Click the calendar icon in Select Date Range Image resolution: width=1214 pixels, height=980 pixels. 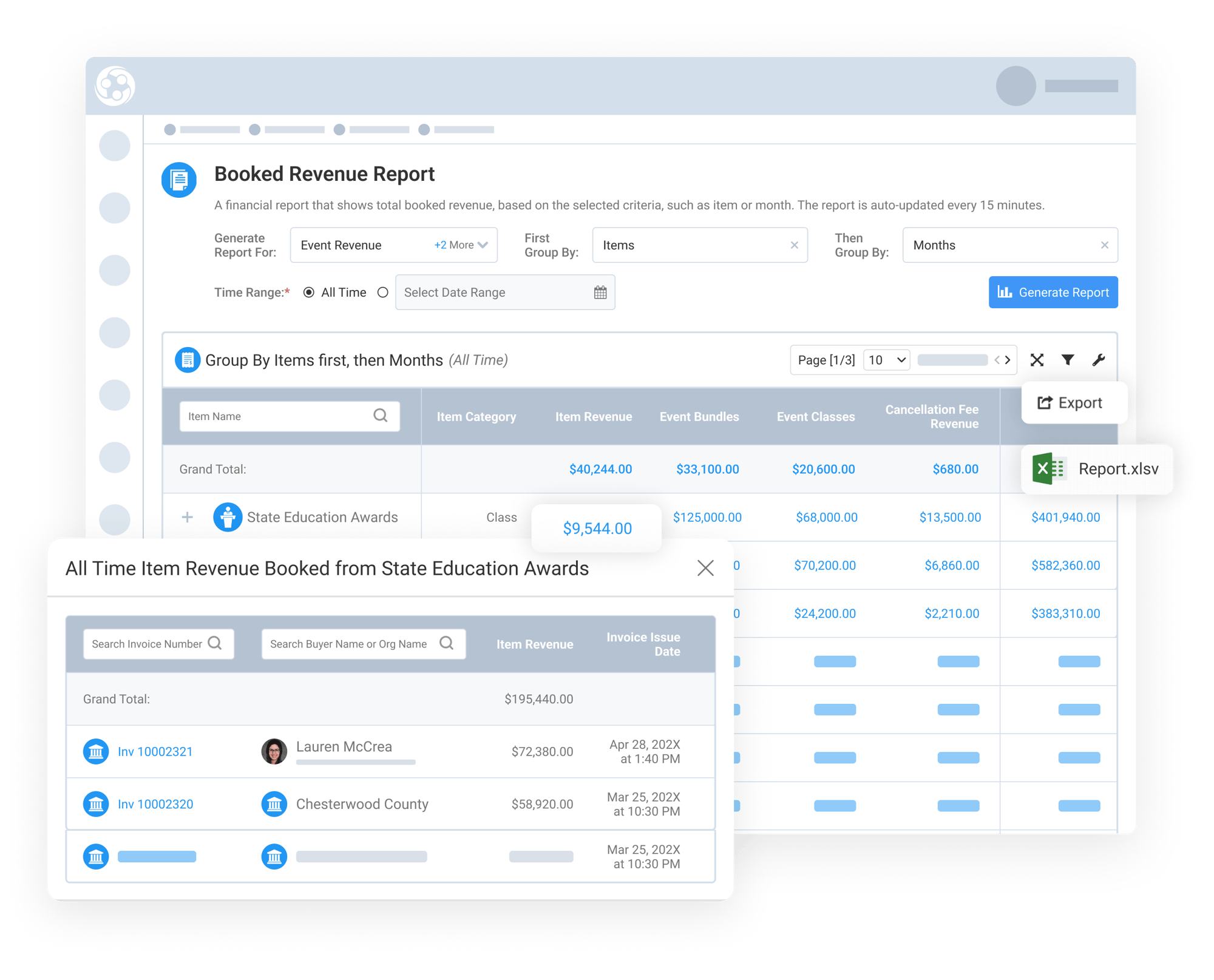tap(600, 292)
